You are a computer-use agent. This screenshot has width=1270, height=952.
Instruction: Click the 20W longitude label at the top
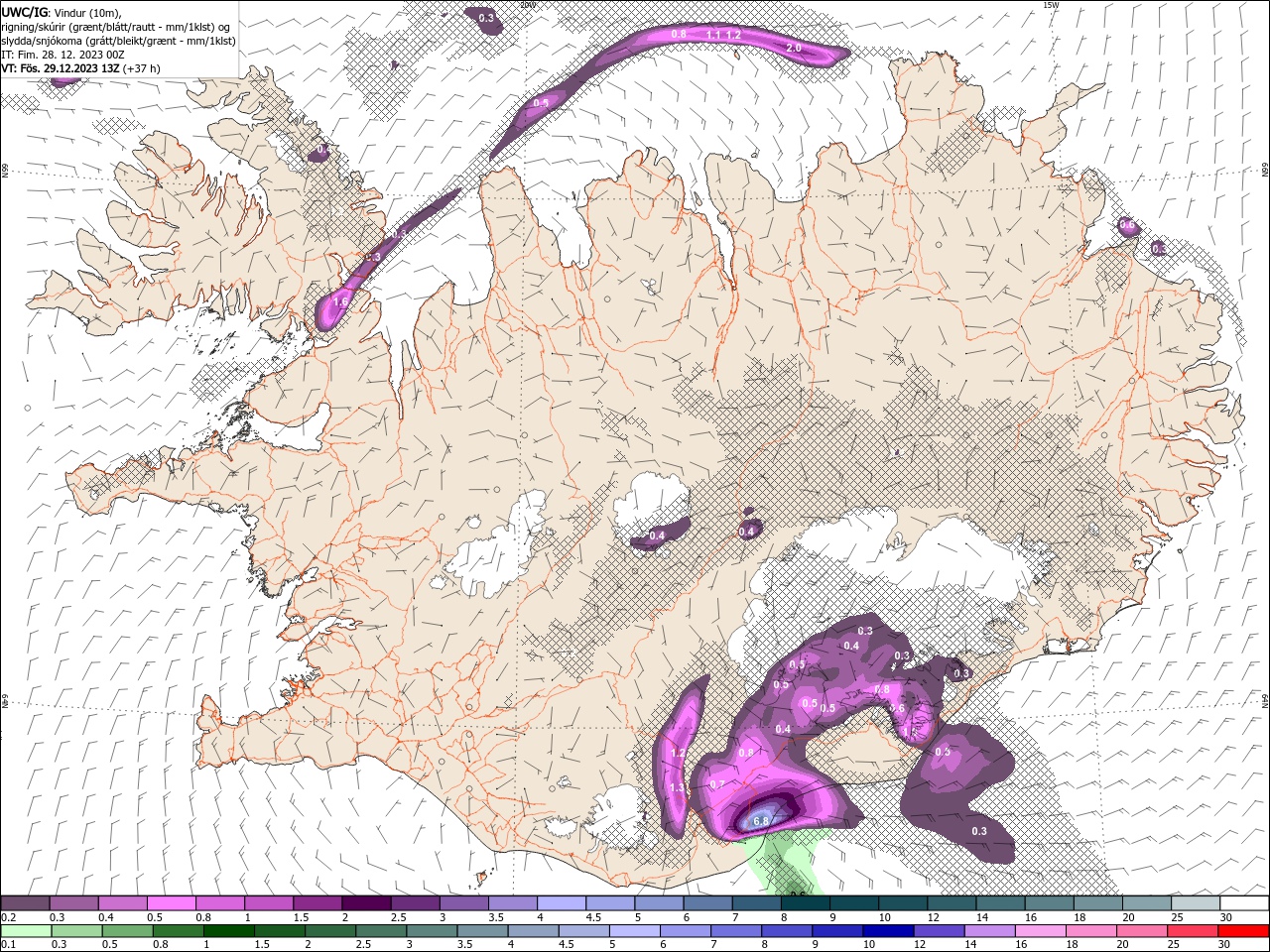coord(527,5)
